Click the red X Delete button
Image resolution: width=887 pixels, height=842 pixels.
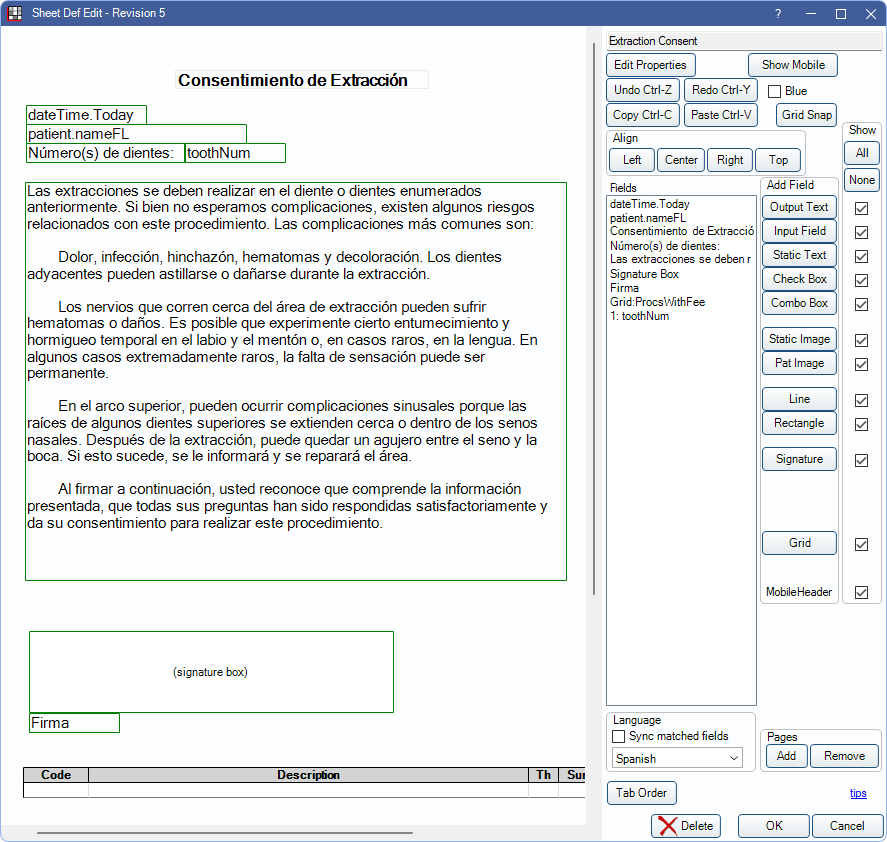click(685, 826)
